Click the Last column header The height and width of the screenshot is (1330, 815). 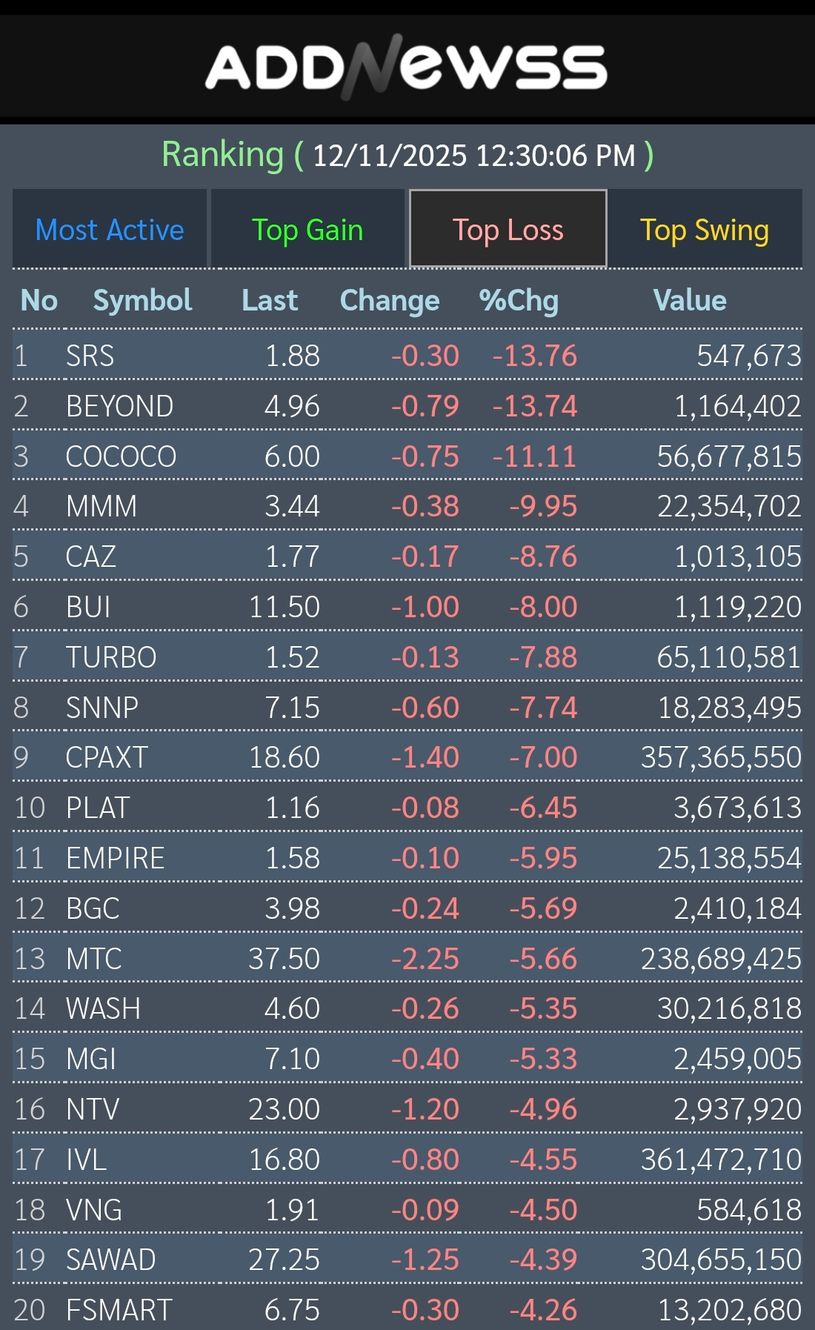tap(270, 300)
